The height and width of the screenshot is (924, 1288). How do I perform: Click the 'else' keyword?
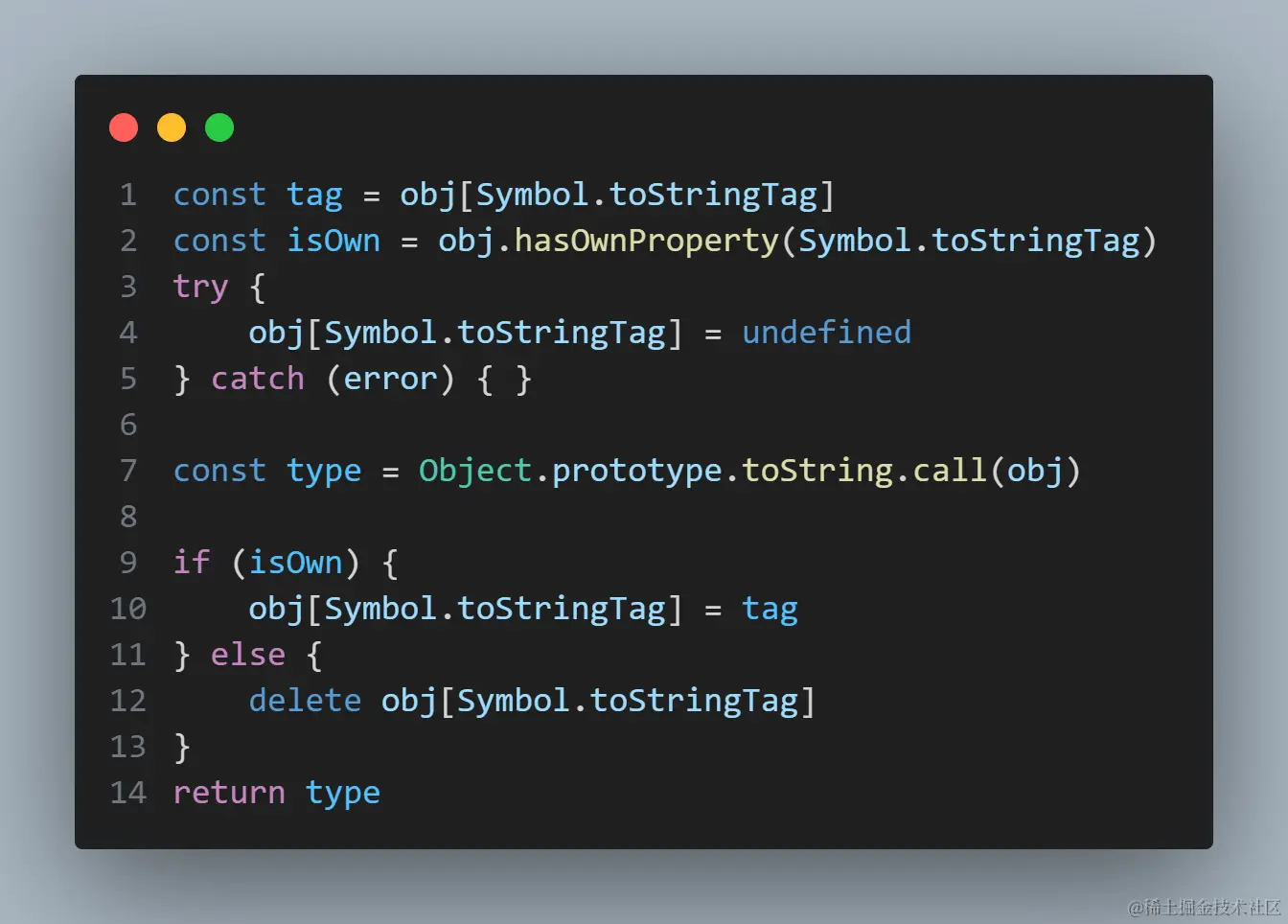pyautogui.click(x=248, y=655)
